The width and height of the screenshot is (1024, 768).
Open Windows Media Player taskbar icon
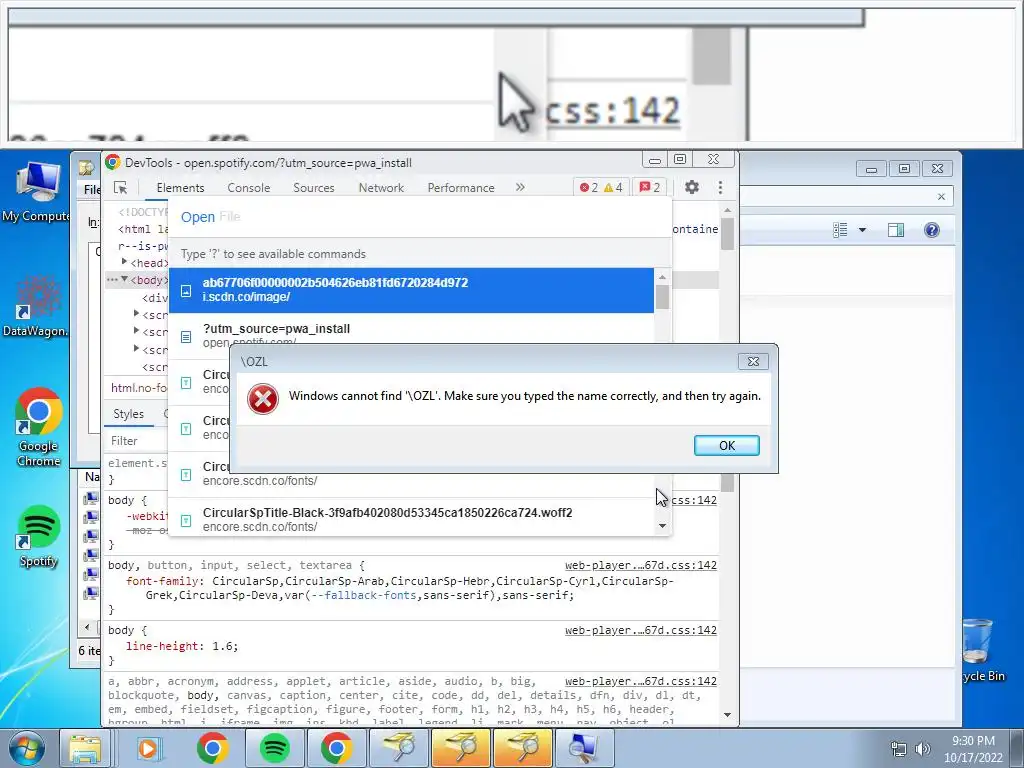coord(148,748)
